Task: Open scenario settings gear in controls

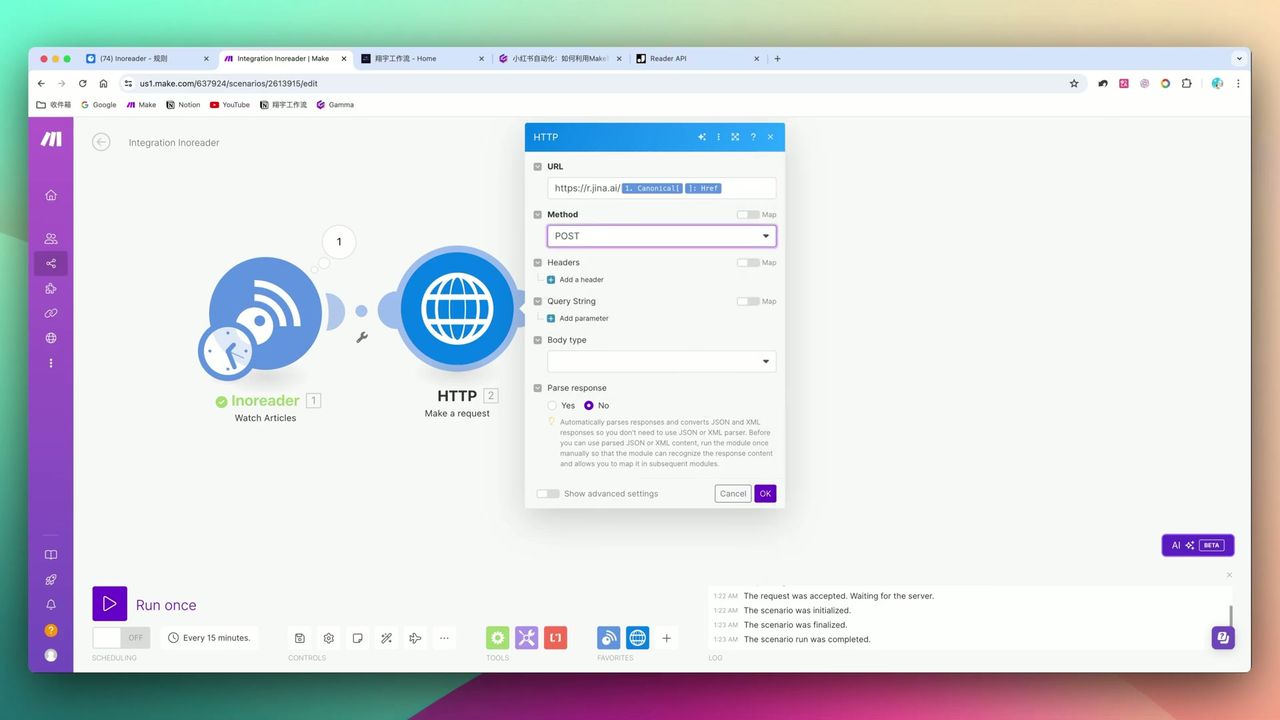Action: 328,638
